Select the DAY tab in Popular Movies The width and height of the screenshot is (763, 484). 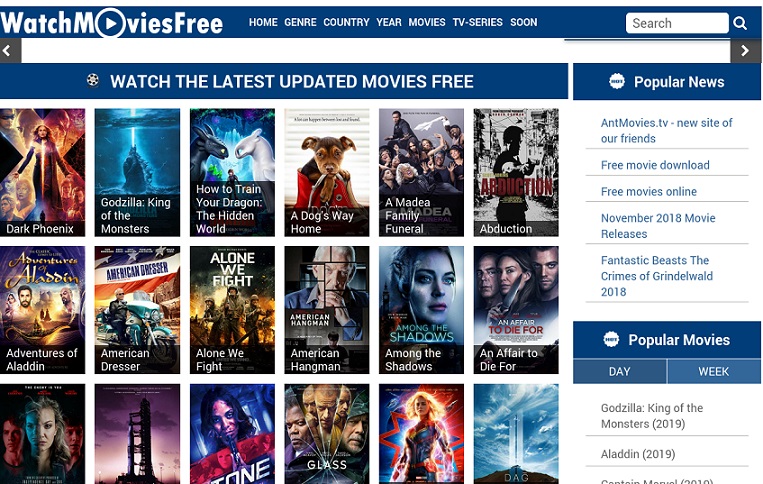pyautogui.click(x=619, y=372)
